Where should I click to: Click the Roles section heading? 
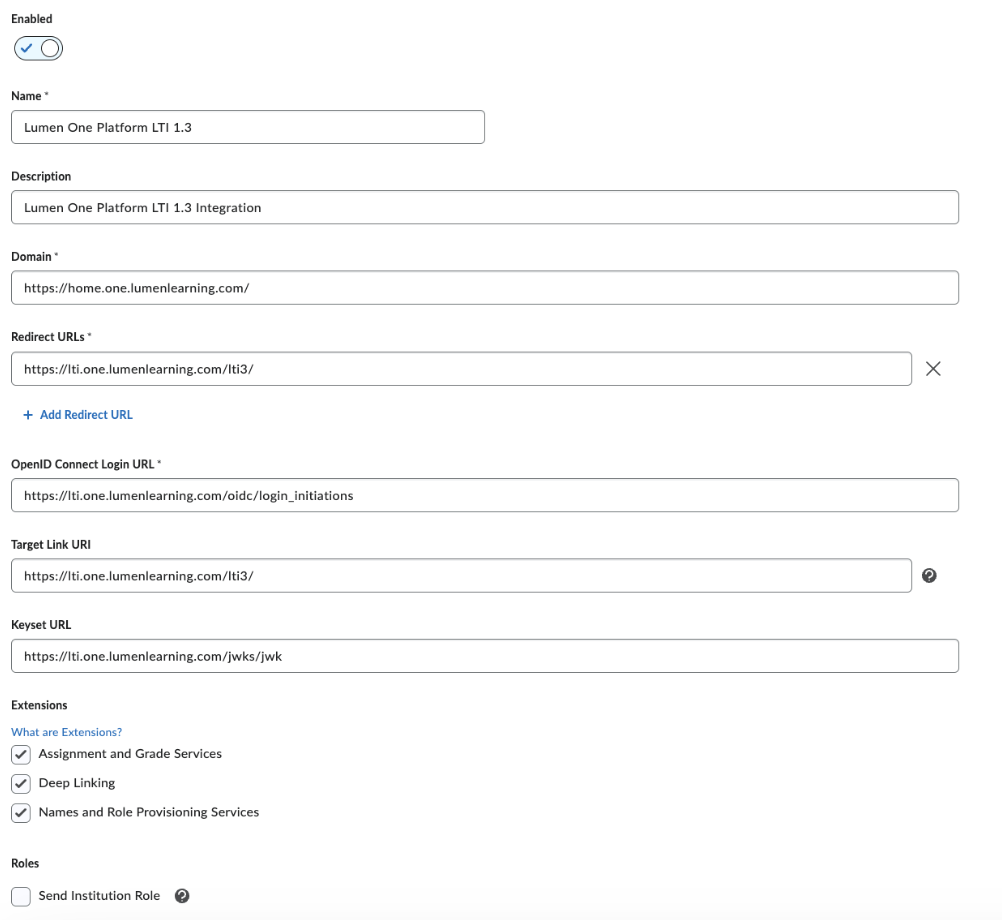point(24,863)
